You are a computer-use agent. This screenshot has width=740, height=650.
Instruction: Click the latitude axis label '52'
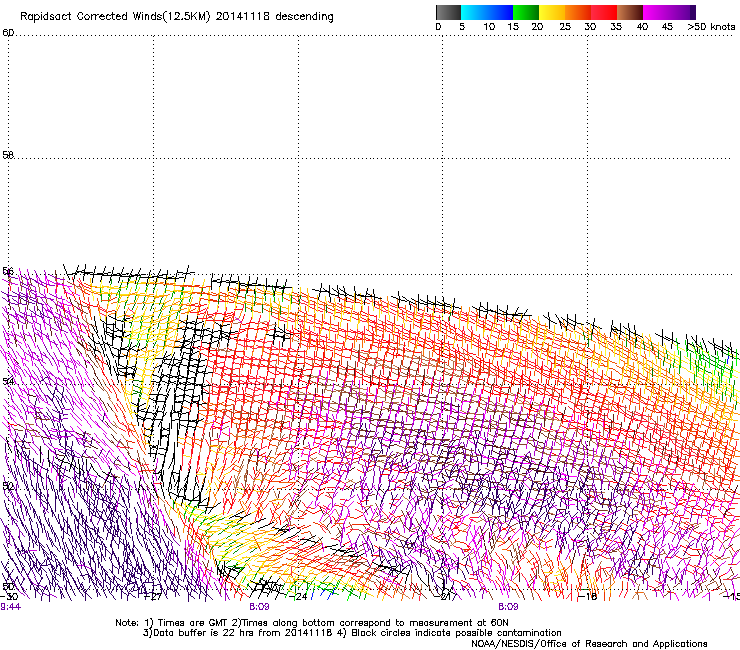coord(8,486)
